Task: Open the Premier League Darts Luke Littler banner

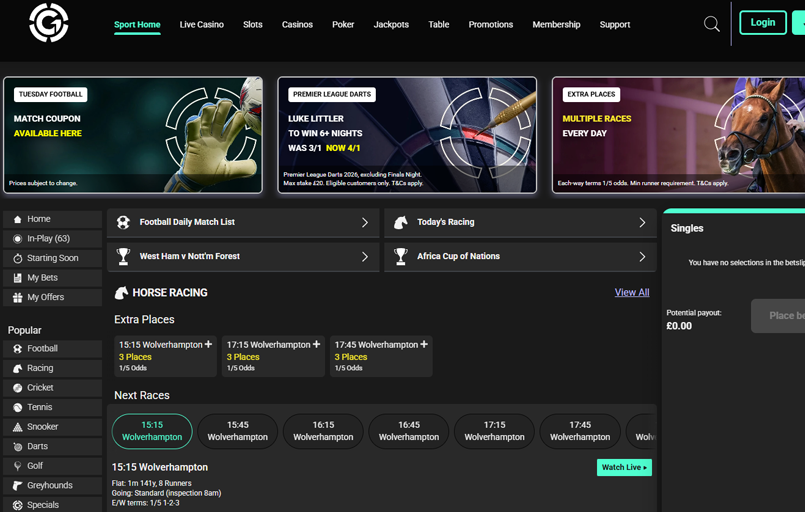Action: [x=407, y=135]
